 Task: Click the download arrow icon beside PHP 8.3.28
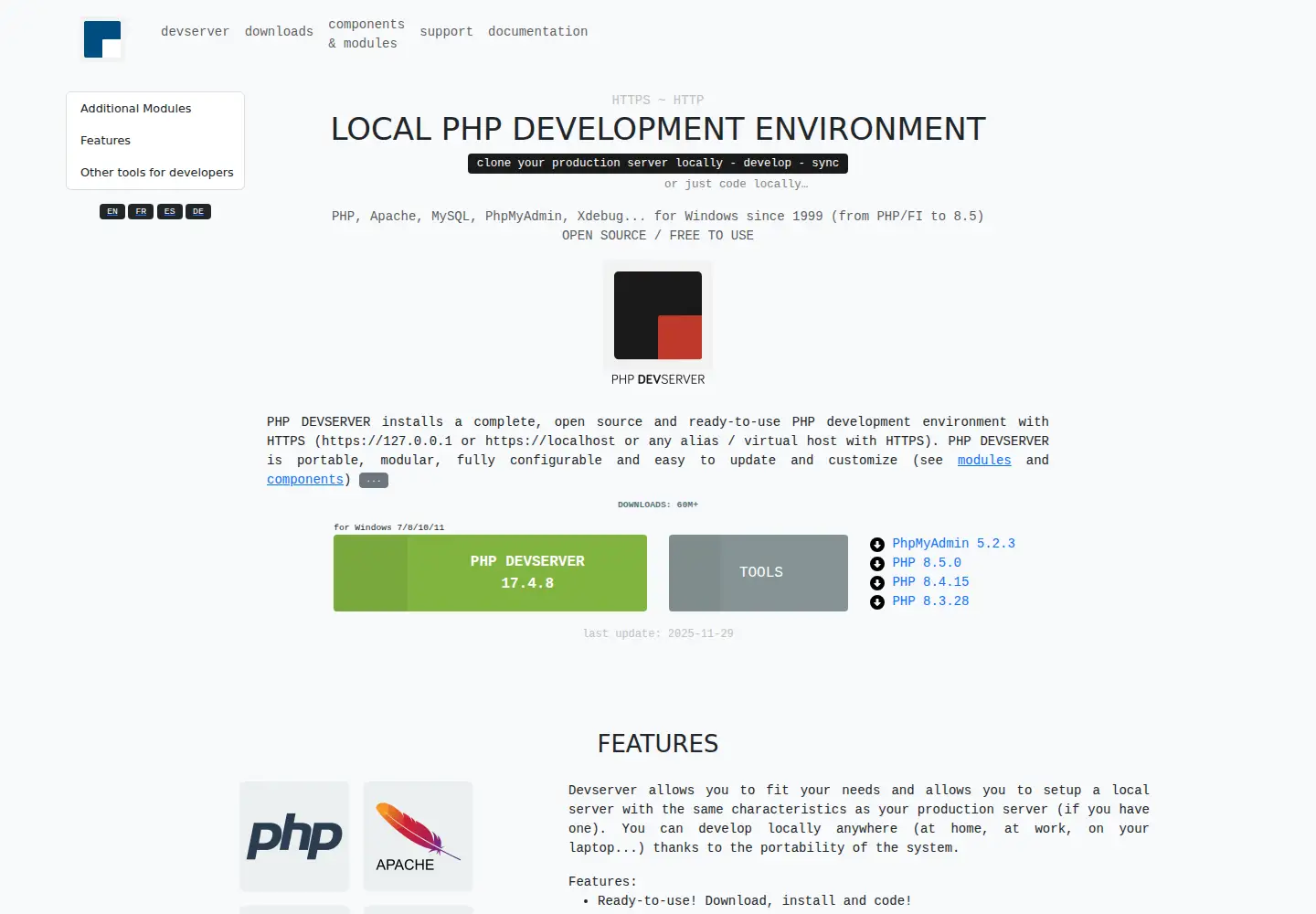click(x=877, y=602)
